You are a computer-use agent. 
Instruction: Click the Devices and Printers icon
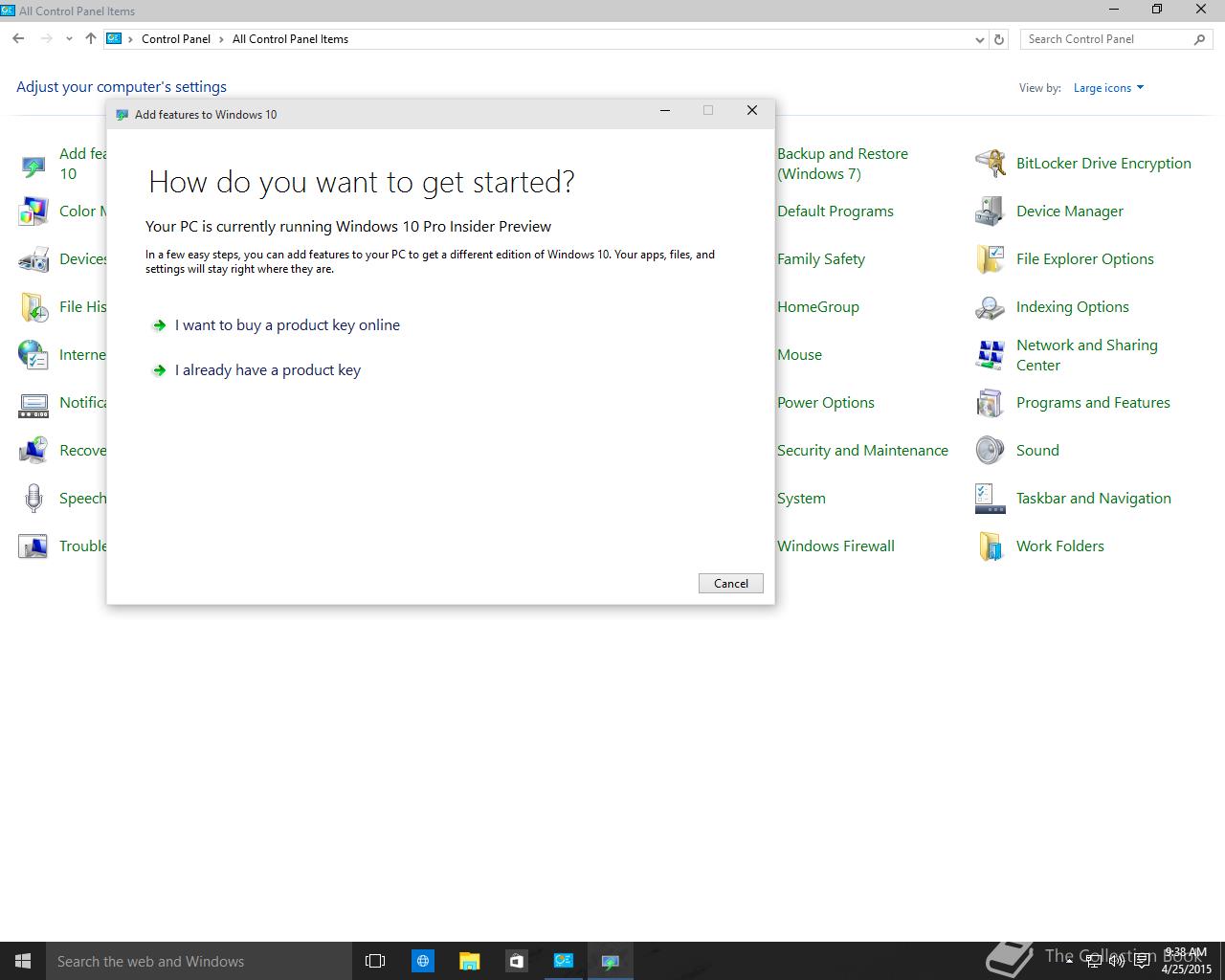pos(33,259)
